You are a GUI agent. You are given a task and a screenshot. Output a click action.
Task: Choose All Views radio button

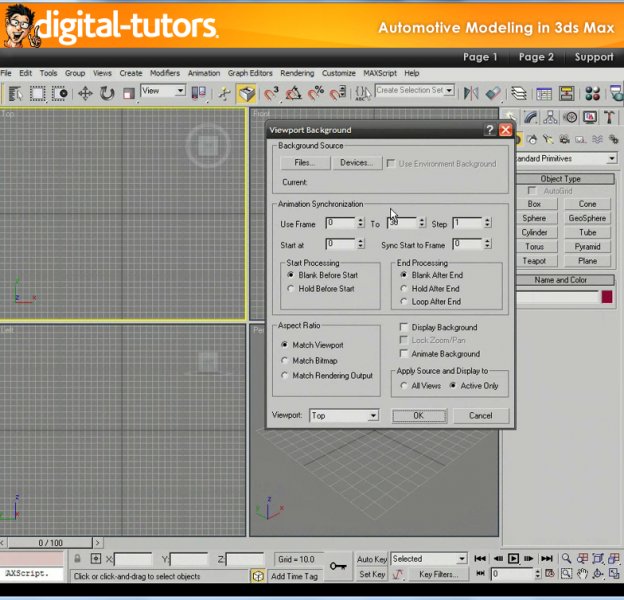tap(404, 386)
